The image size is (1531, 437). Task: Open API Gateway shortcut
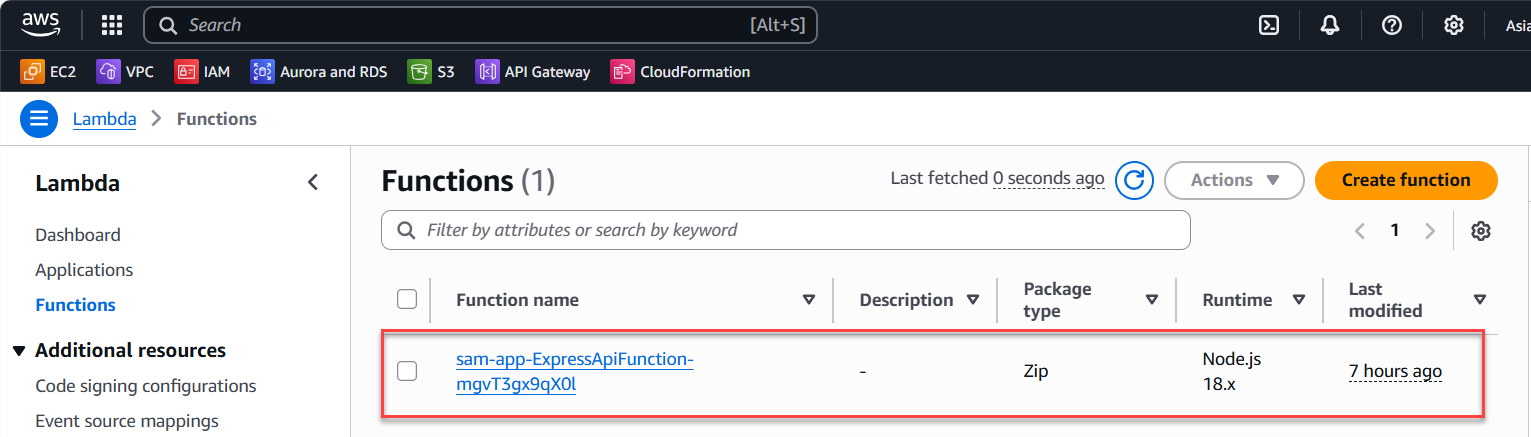pyautogui.click(x=533, y=72)
